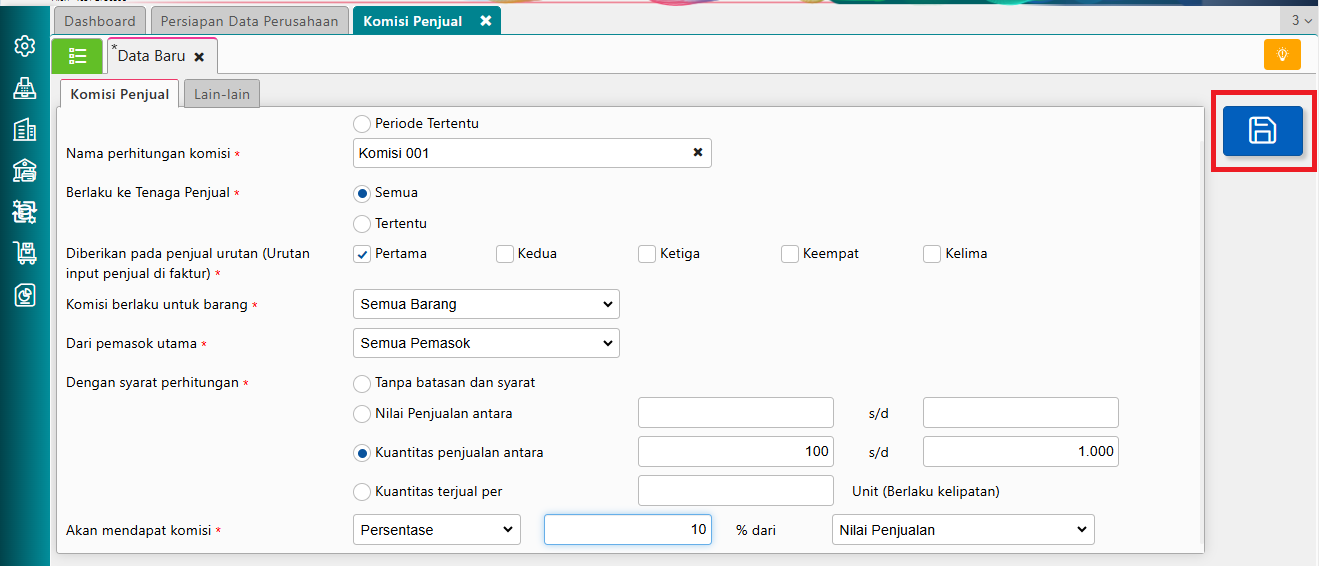Check the Ketiga checkbox
The image size is (1325, 566).
[647, 254]
